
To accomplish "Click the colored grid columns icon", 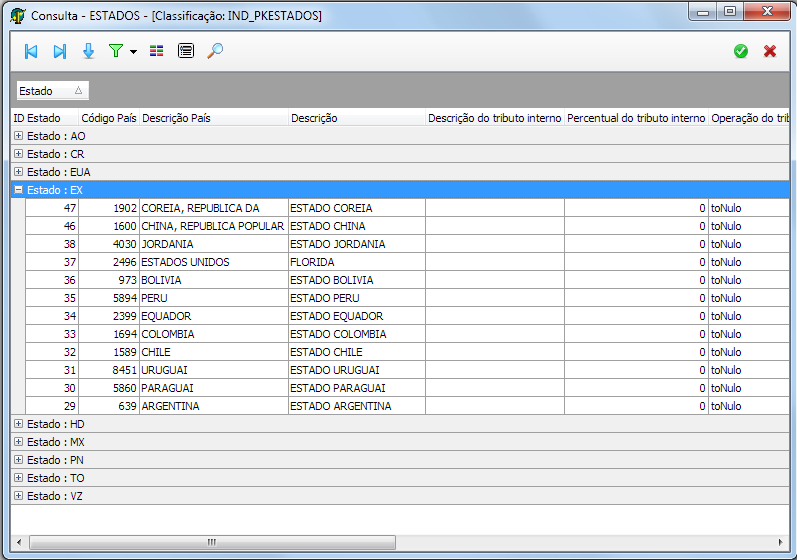I will point(157,51).
